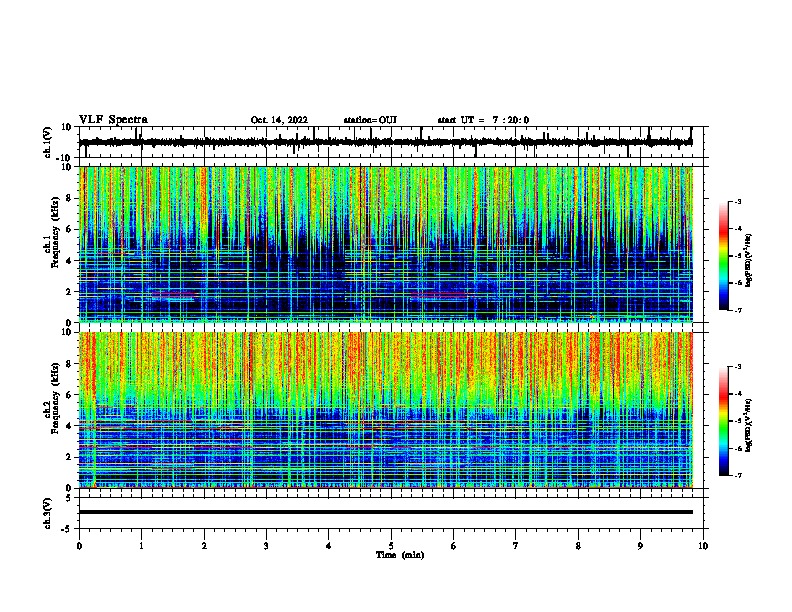Click the upper log(PSD) color bar title

[749, 261]
